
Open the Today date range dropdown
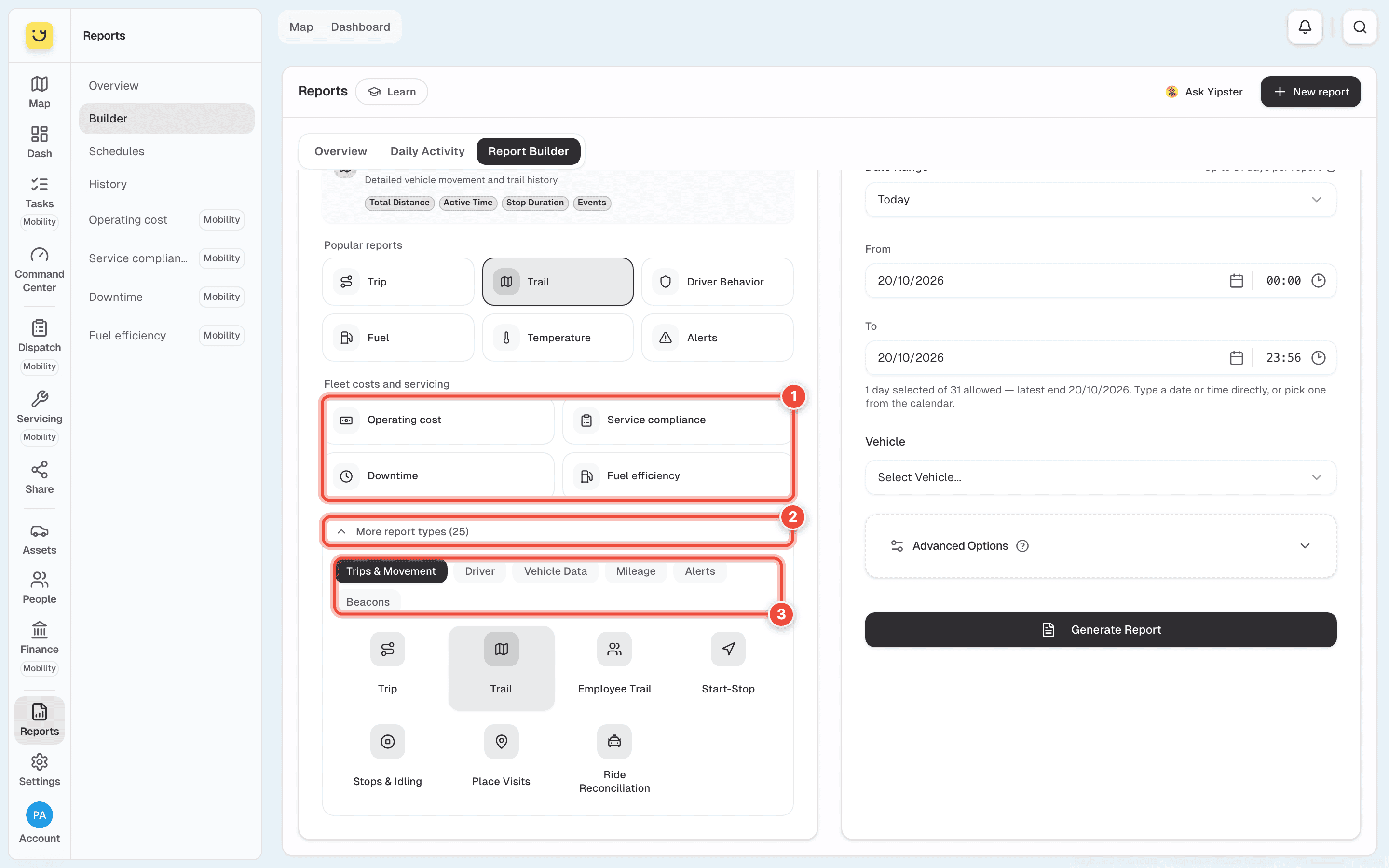tap(1100, 200)
